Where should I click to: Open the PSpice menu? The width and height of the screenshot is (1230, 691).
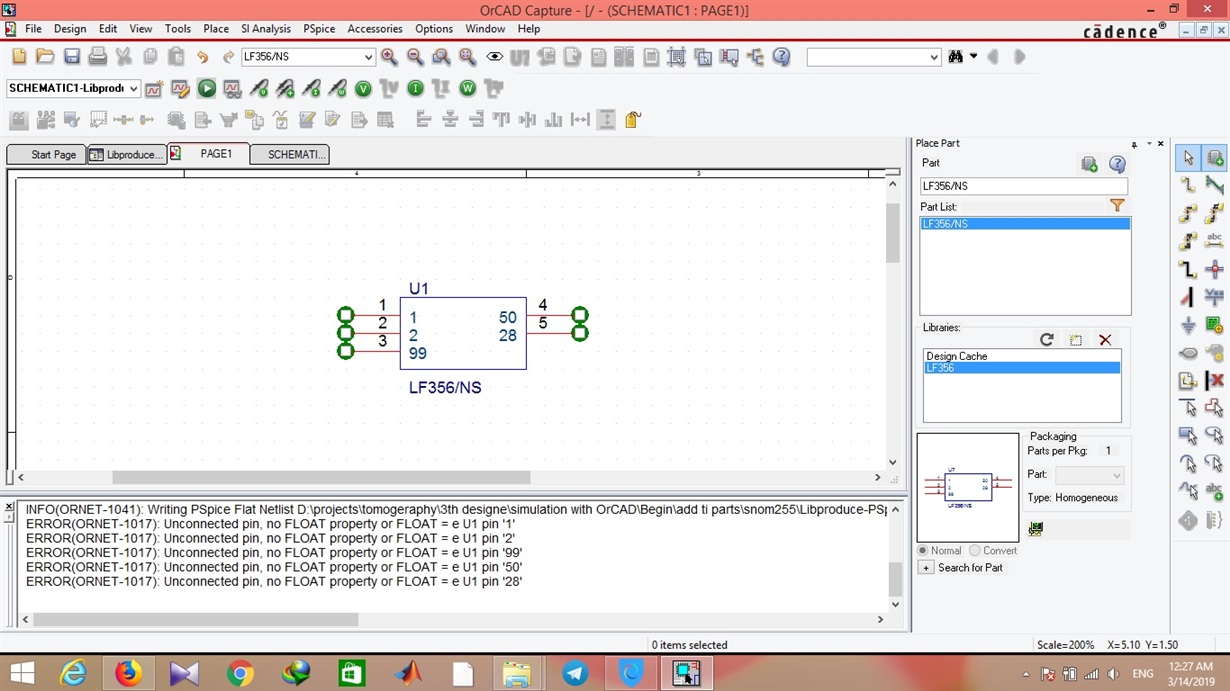319,29
